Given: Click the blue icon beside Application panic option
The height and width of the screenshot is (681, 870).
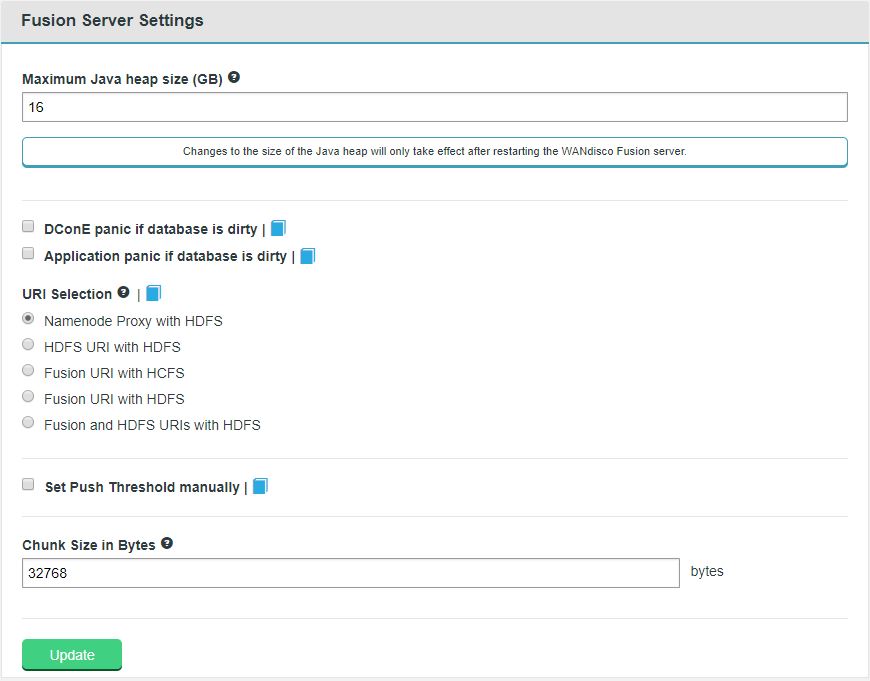Looking at the screenshot, I should [307, 255].
